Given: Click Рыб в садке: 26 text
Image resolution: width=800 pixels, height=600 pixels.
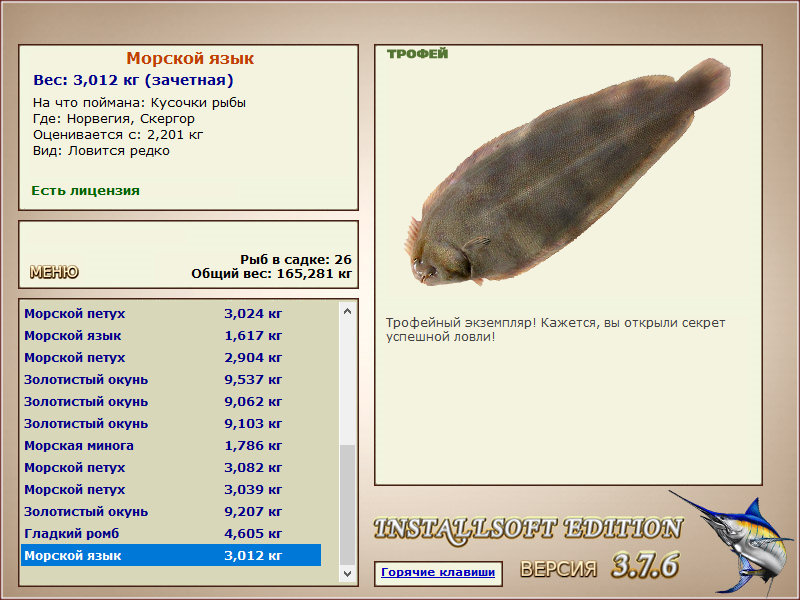Looking at the screenshot, I should point(296,259).
